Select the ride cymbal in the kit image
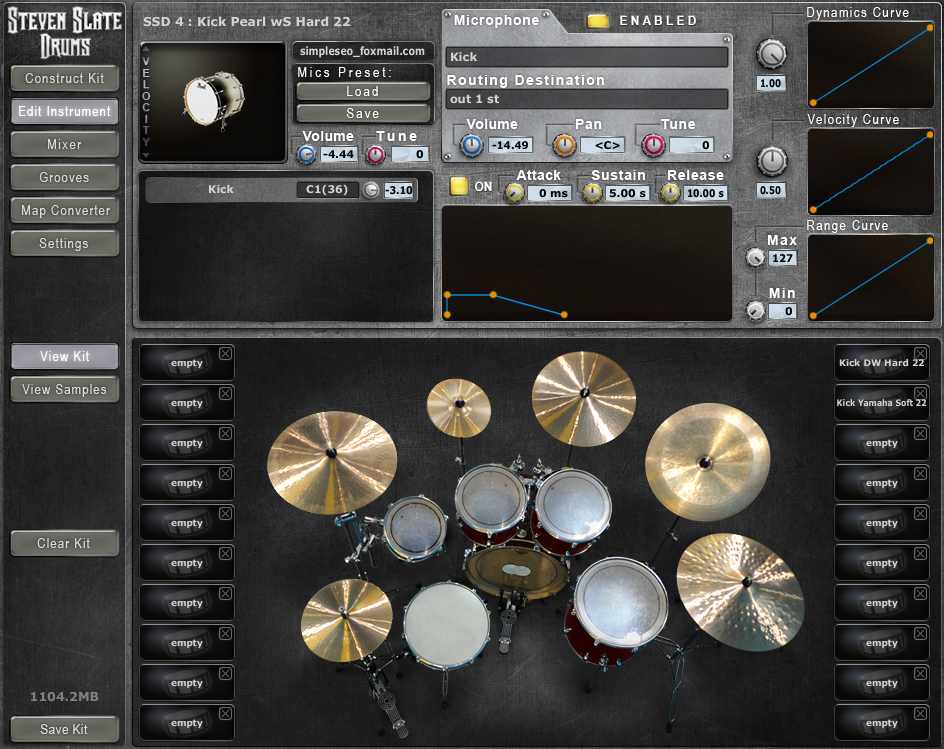Screen dimensions: 944x749 pos(705,462)
